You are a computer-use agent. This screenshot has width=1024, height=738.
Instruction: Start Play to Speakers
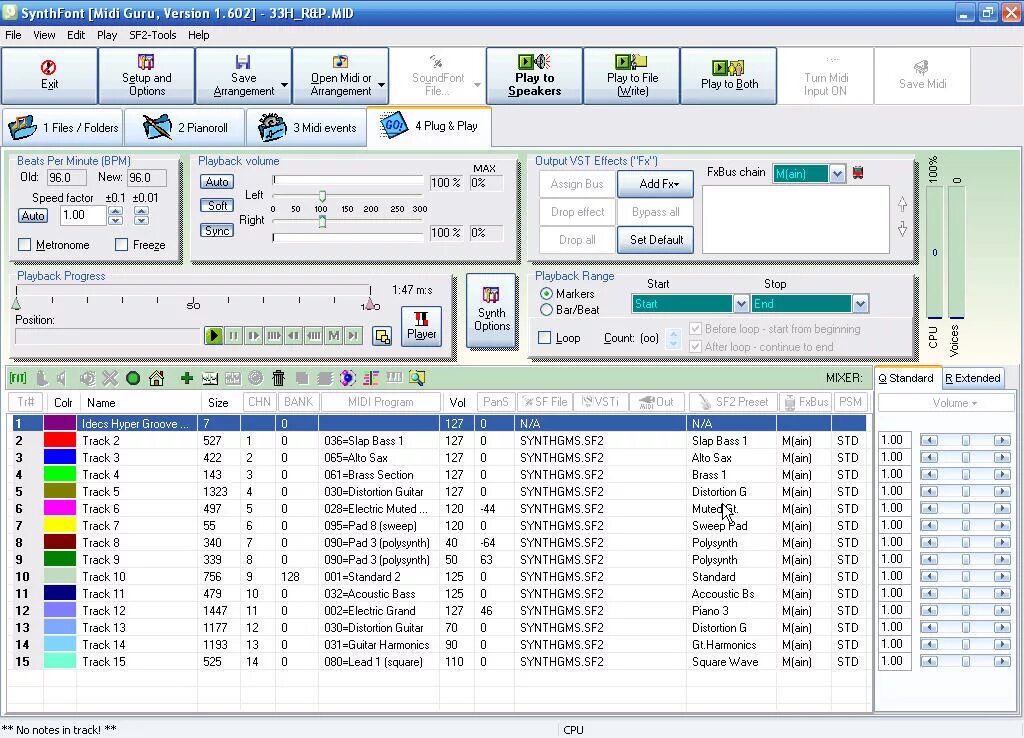pyautogui.click(x=534, y=75)
